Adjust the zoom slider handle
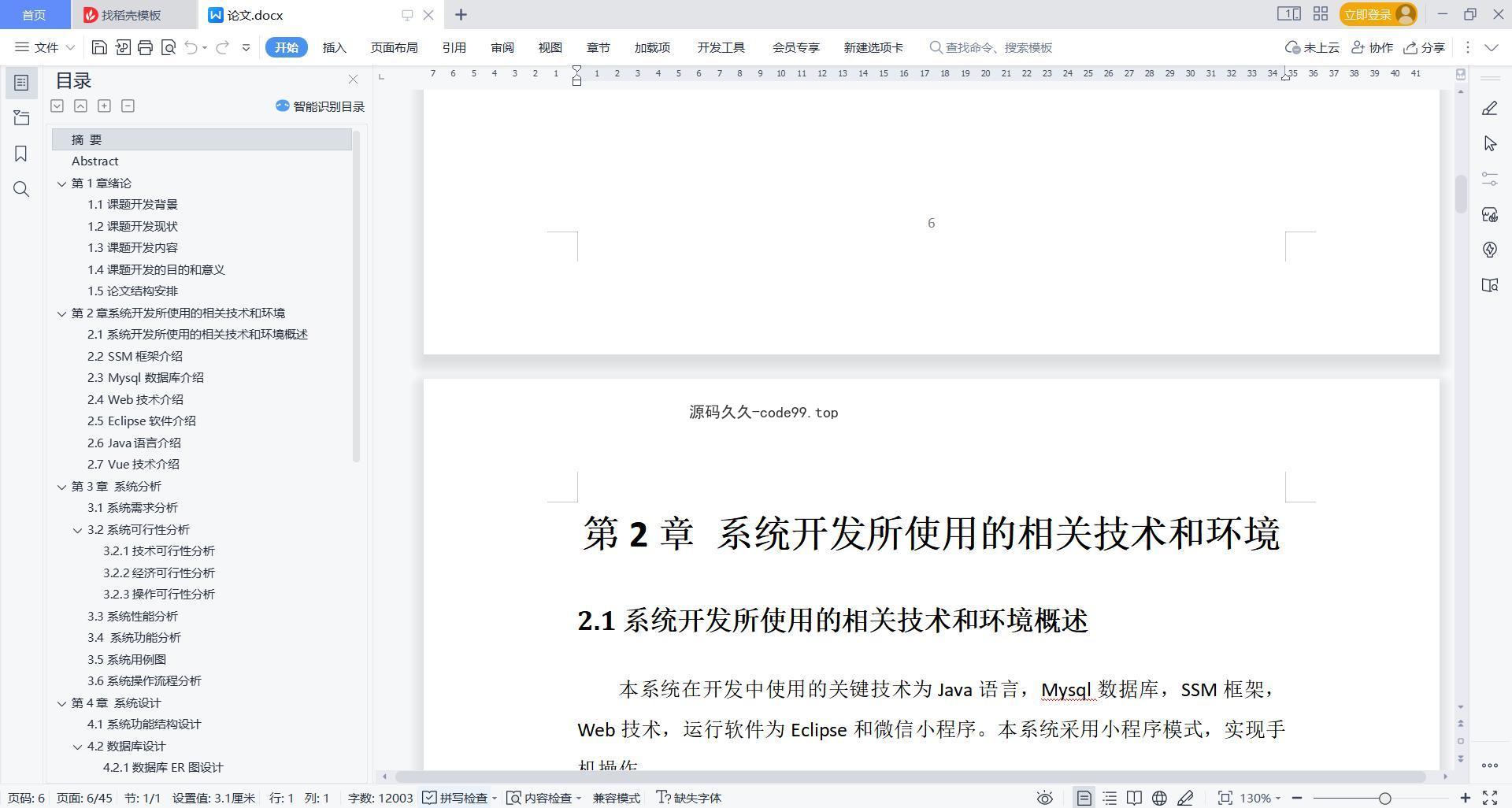Screen dimensions: 1512x808 (x=1384, y=798)
